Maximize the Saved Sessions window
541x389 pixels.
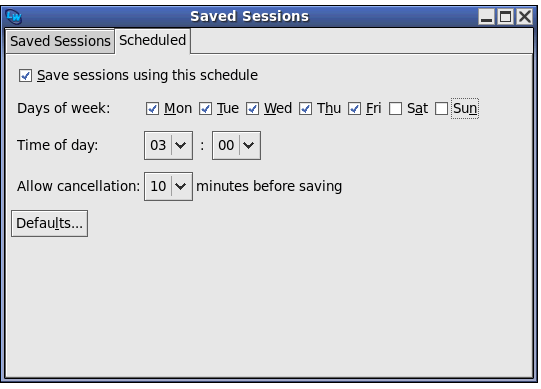(505, 17)
